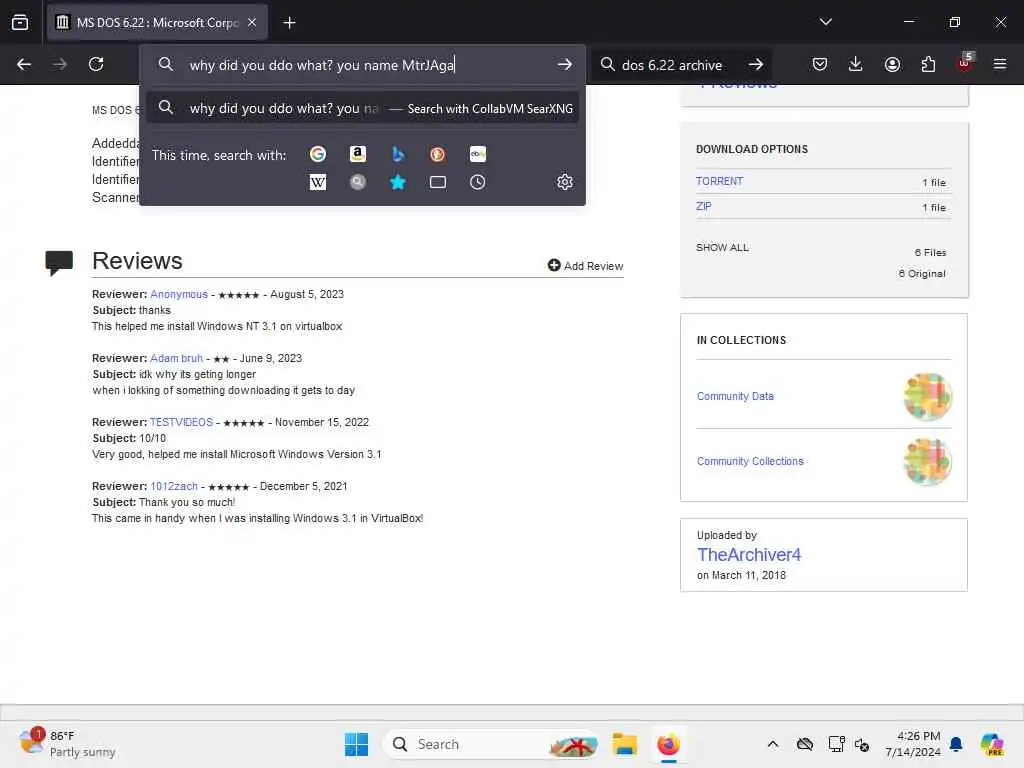Click SHOW ALL download files
The image size is (1024, 768).
tap(722, 248)
